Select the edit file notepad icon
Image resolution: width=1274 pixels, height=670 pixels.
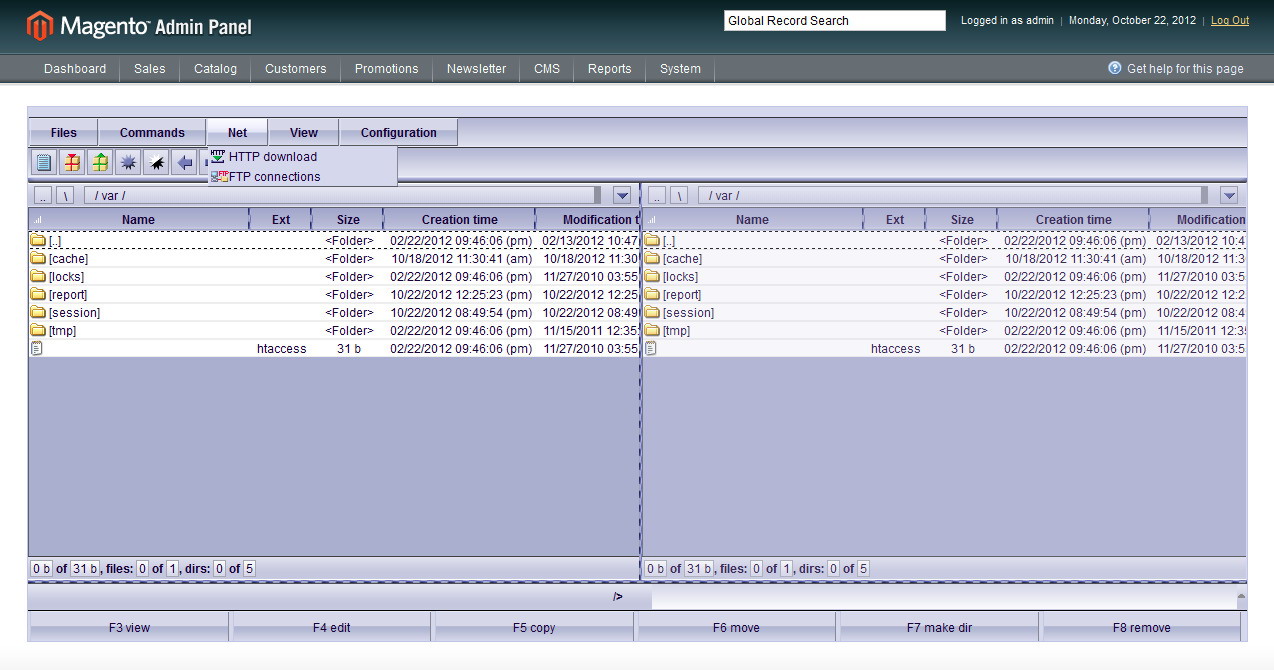[42, 161]
